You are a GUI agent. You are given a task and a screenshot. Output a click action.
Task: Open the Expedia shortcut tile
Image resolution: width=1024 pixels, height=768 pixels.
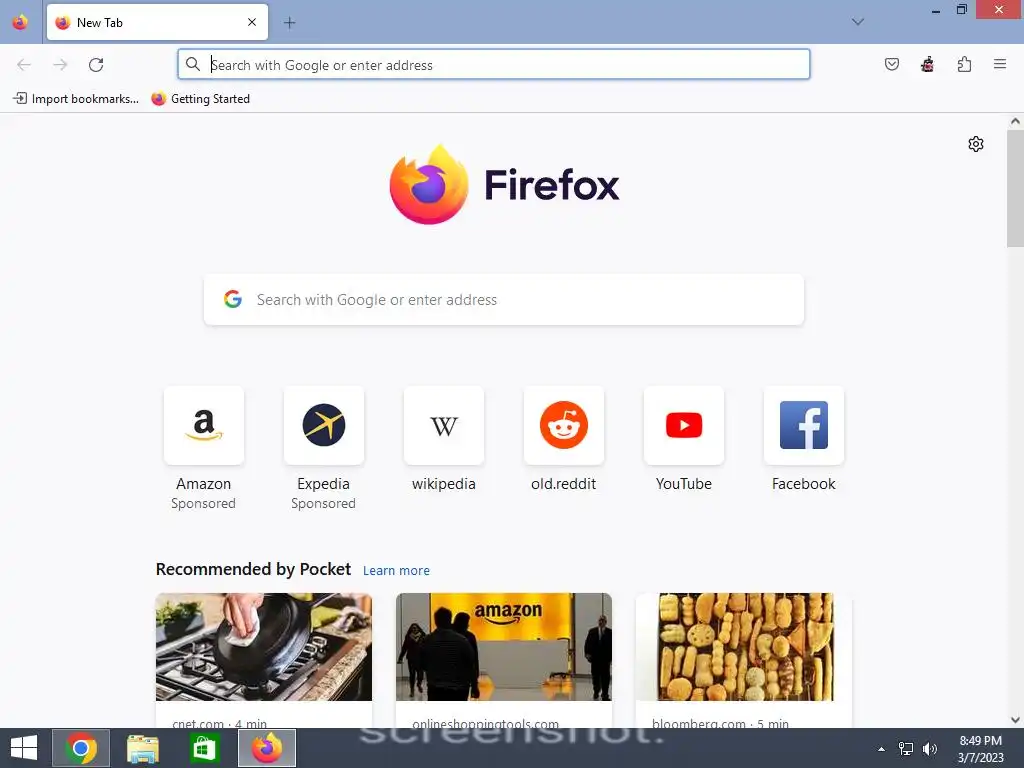323,426
